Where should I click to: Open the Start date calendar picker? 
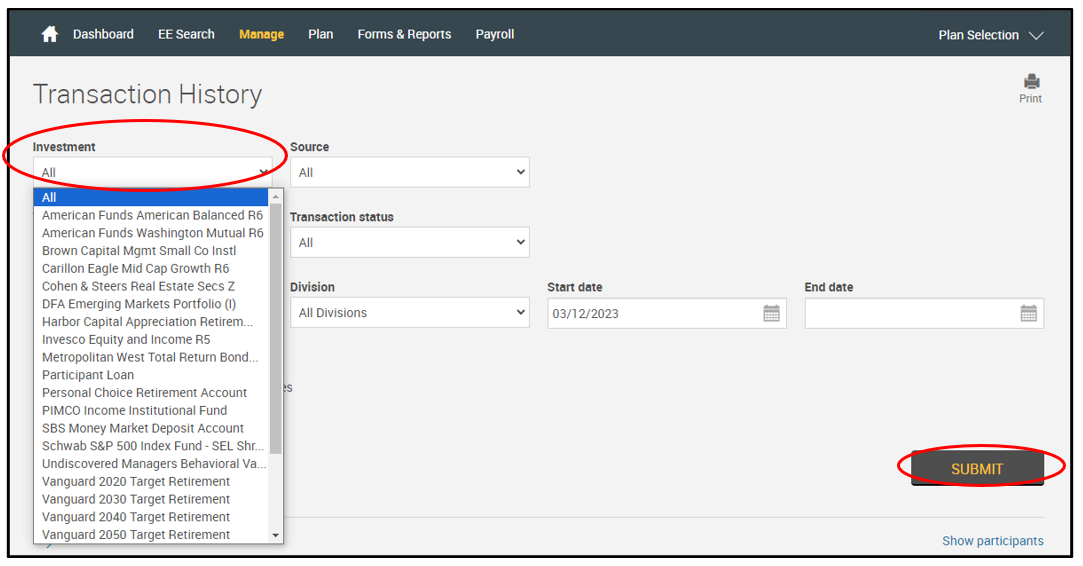pos(771,313)
